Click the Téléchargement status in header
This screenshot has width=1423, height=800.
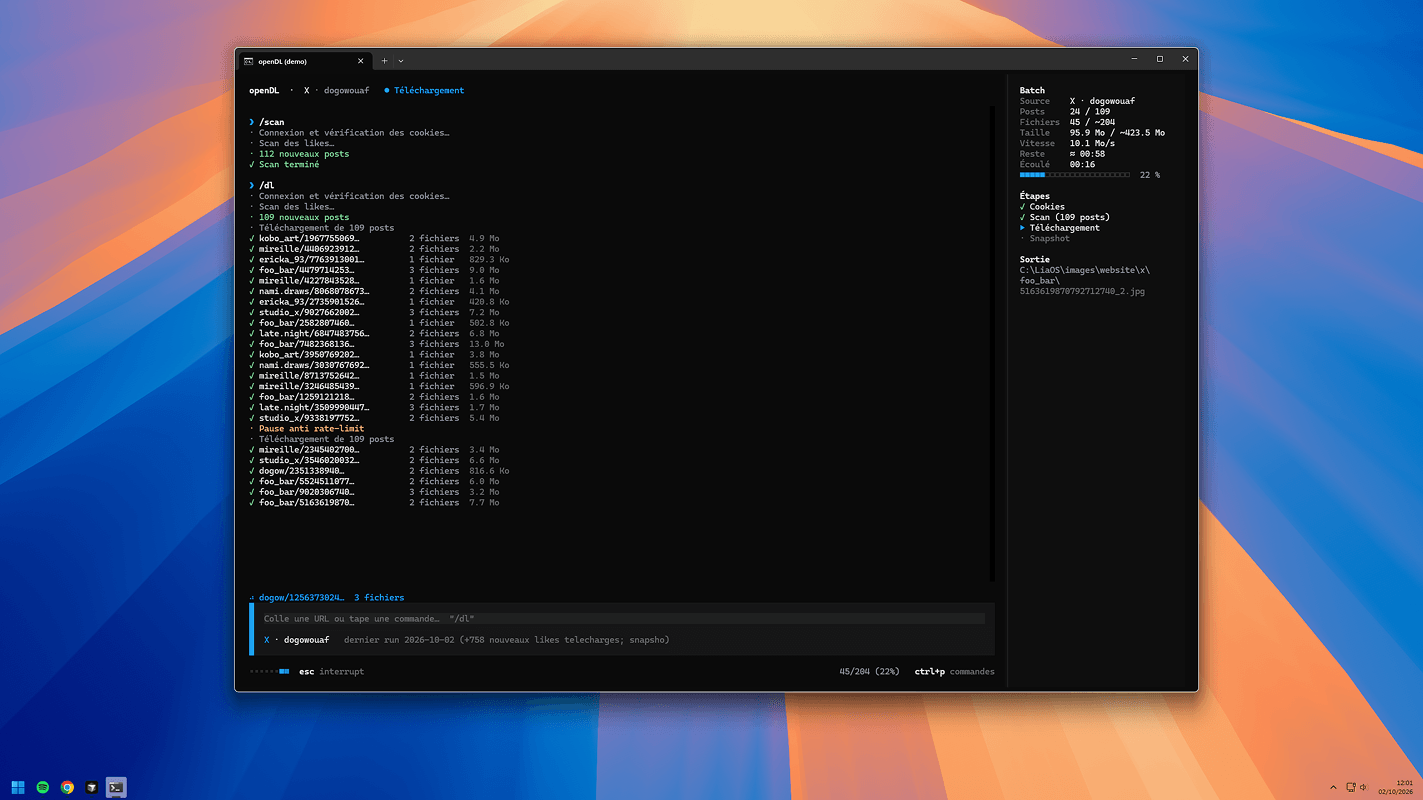pos(425,90)
